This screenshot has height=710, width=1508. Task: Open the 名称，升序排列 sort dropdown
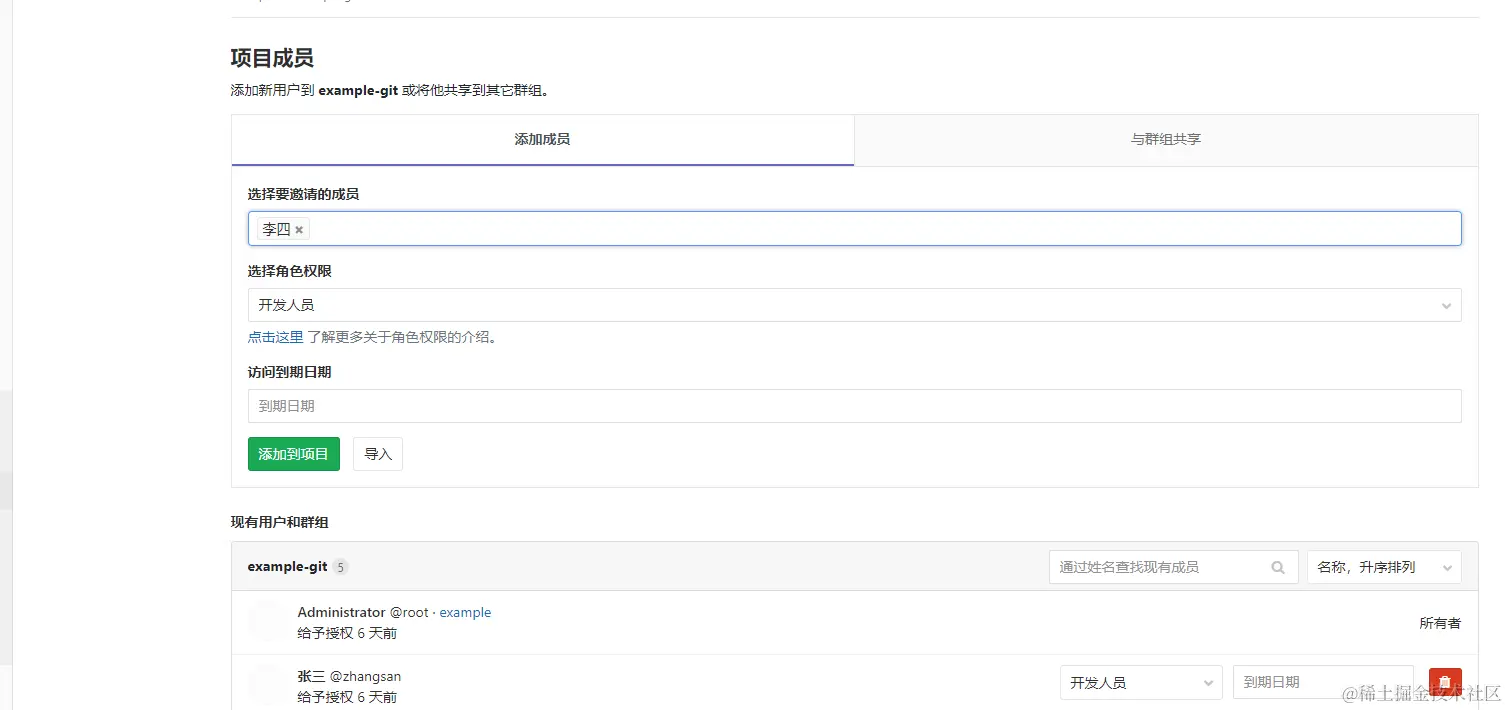pos(1384,567)
